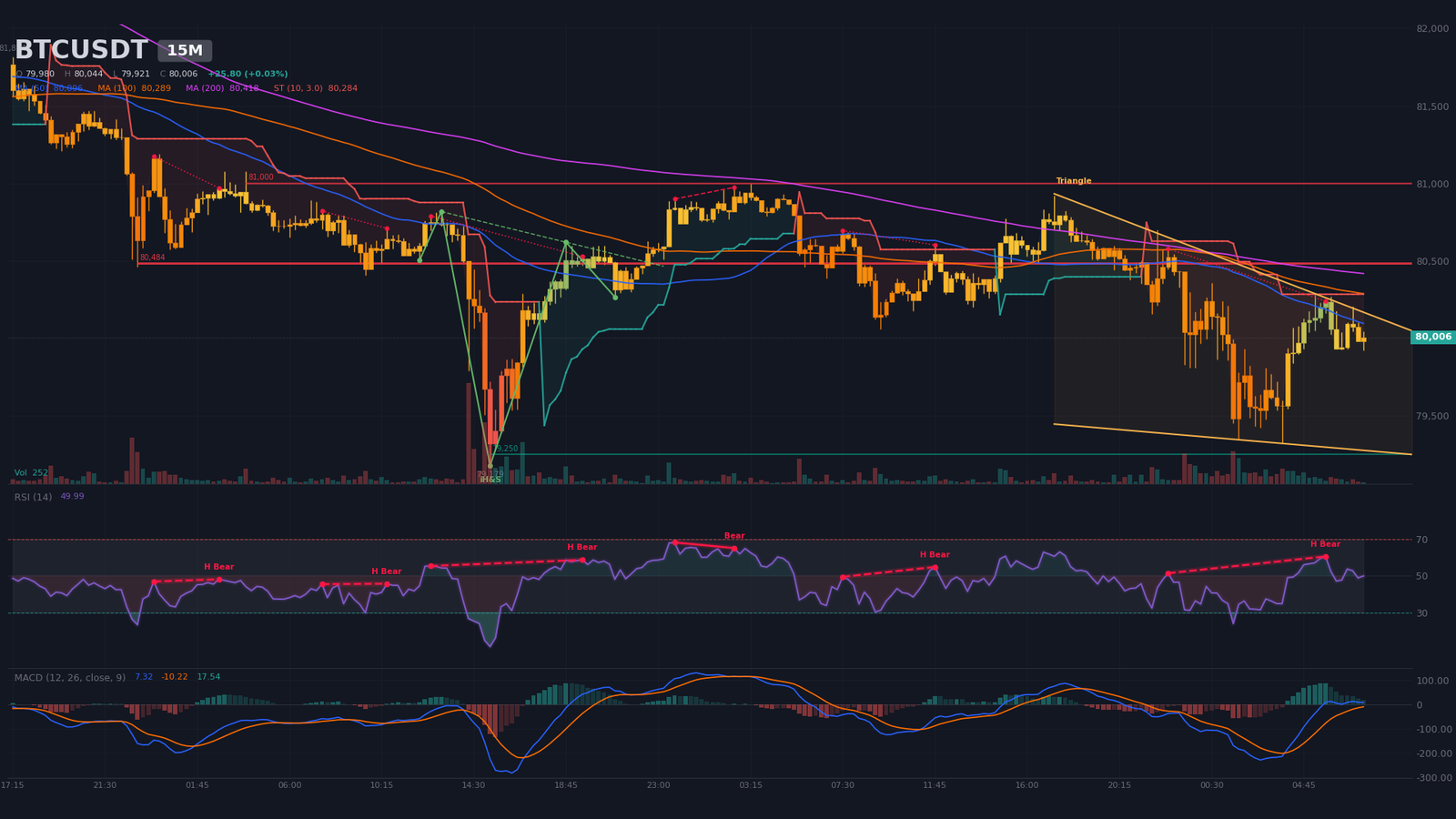Click the 79,250 level label
Viewport: 1456px width, 819px height.
pos(505,449)
